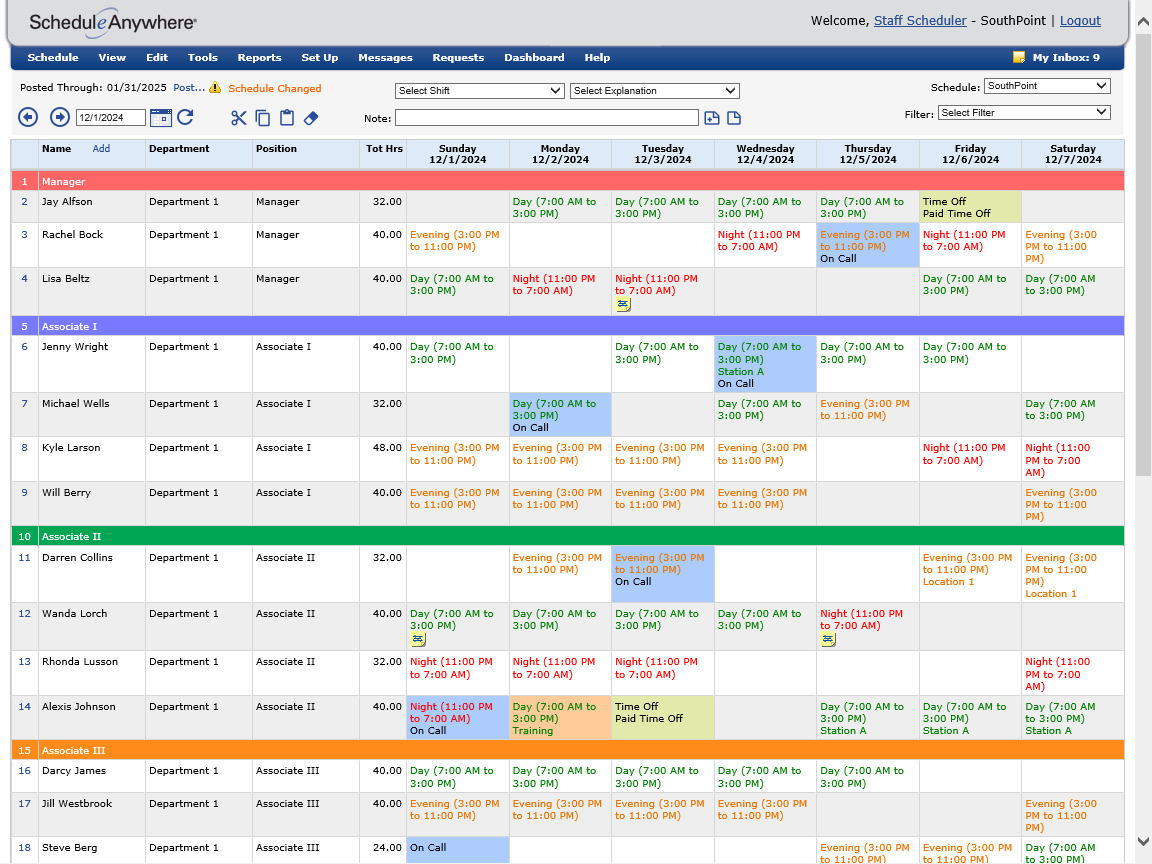Open the Select Filter dropdown
1152x864 pixels.
click(x=1024, y=113)
